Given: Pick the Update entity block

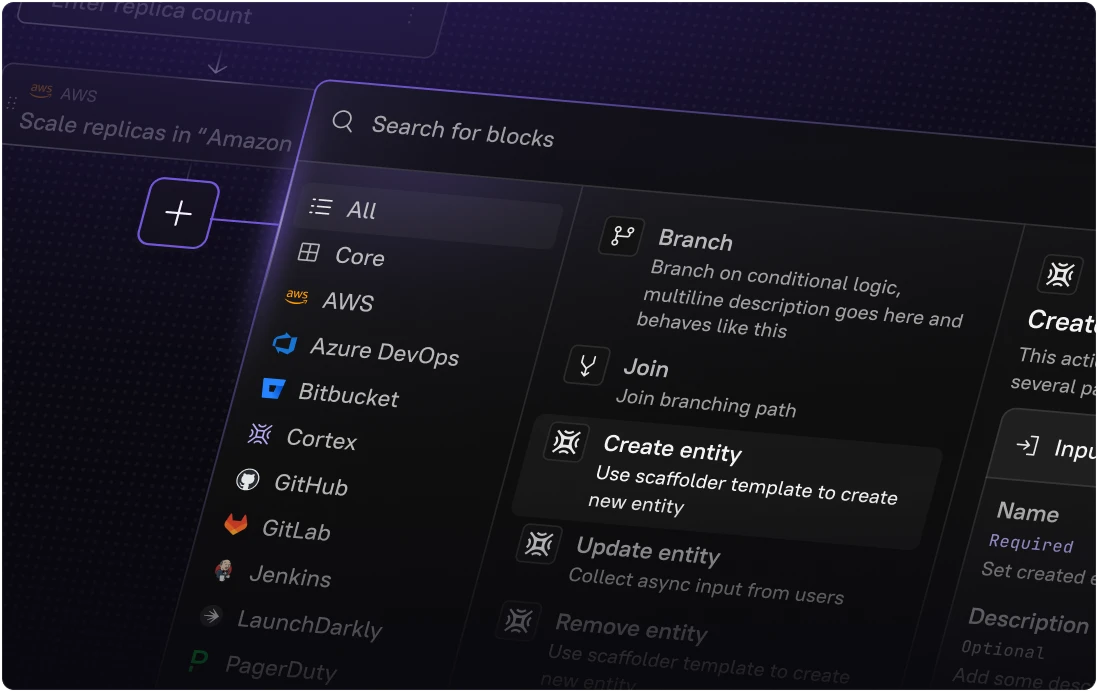Looking at the screenshot, I should click(647, 551).
